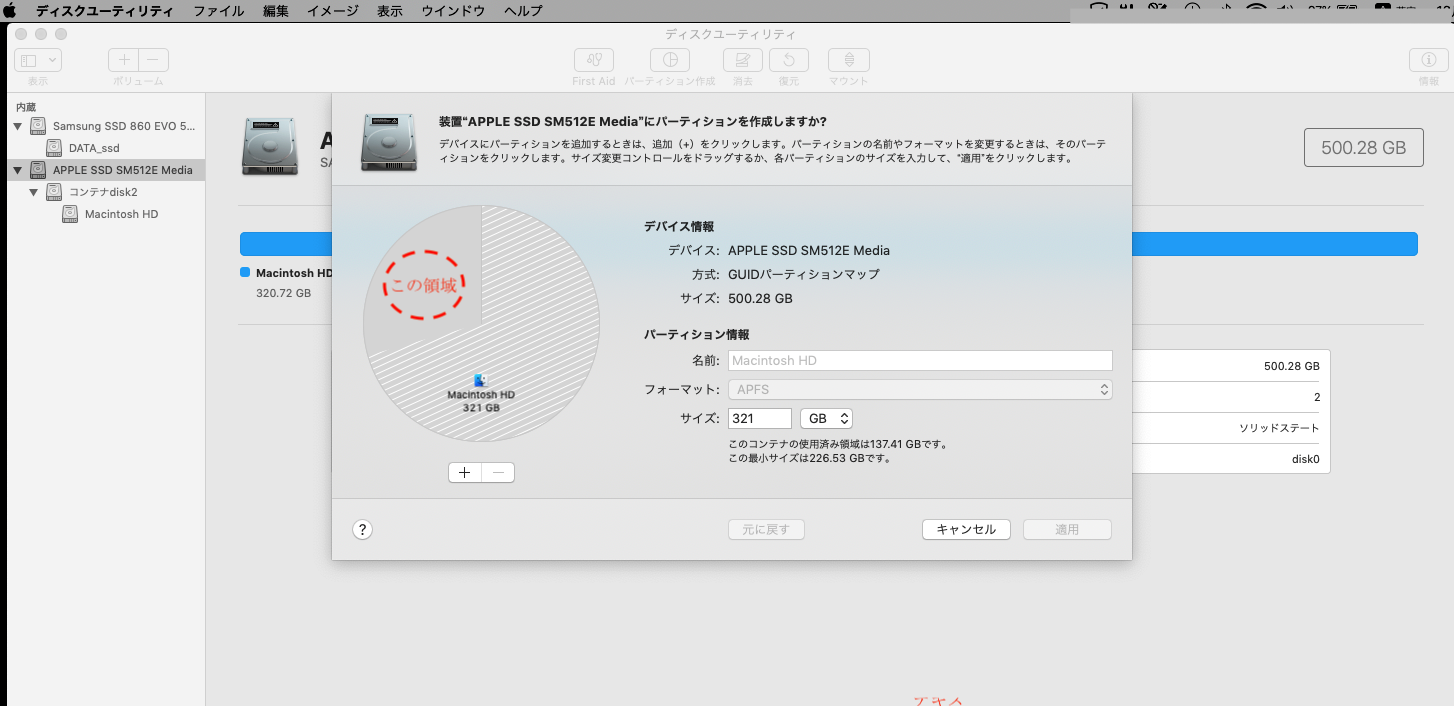Click the DATA_ssd drive icon in sidebar
1454x706 pixels.
click(53, 148)
